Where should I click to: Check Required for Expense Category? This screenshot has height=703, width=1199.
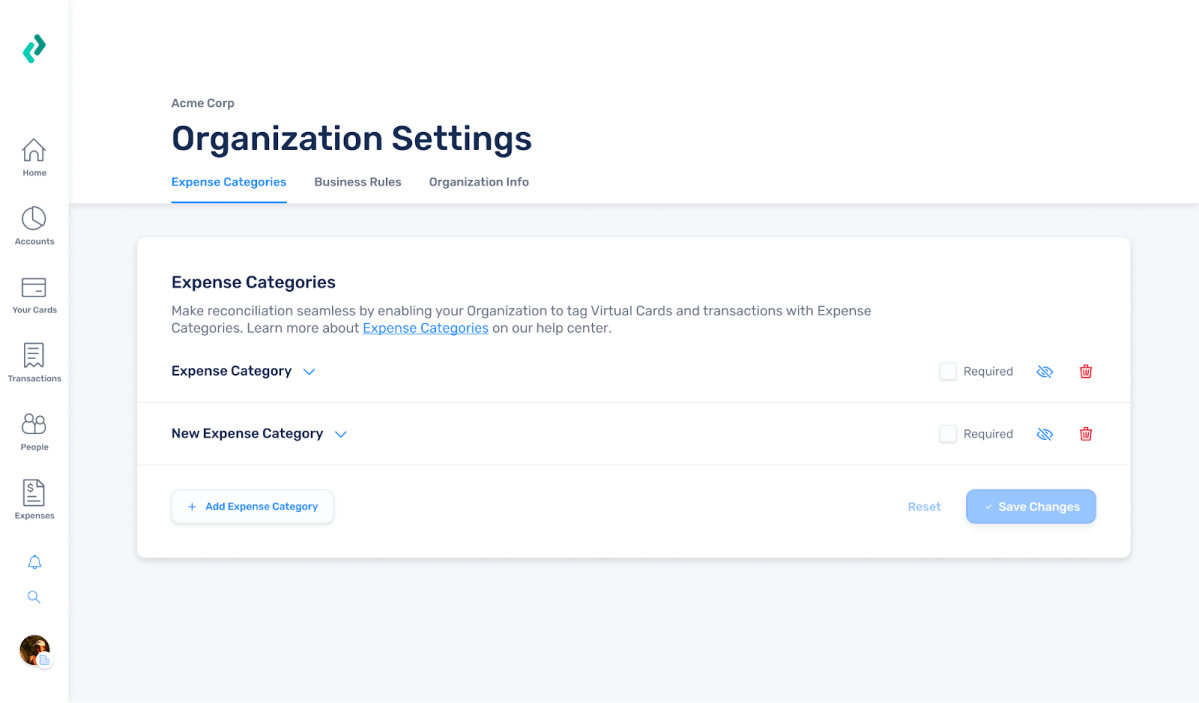click(948, 371)
